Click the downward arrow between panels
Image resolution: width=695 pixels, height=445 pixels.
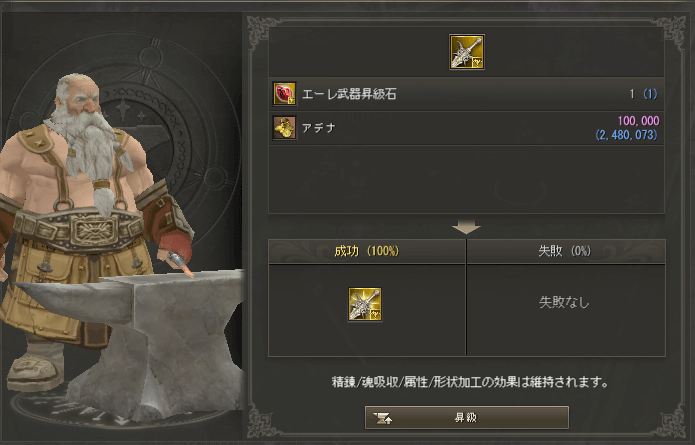tap(466, 226)
